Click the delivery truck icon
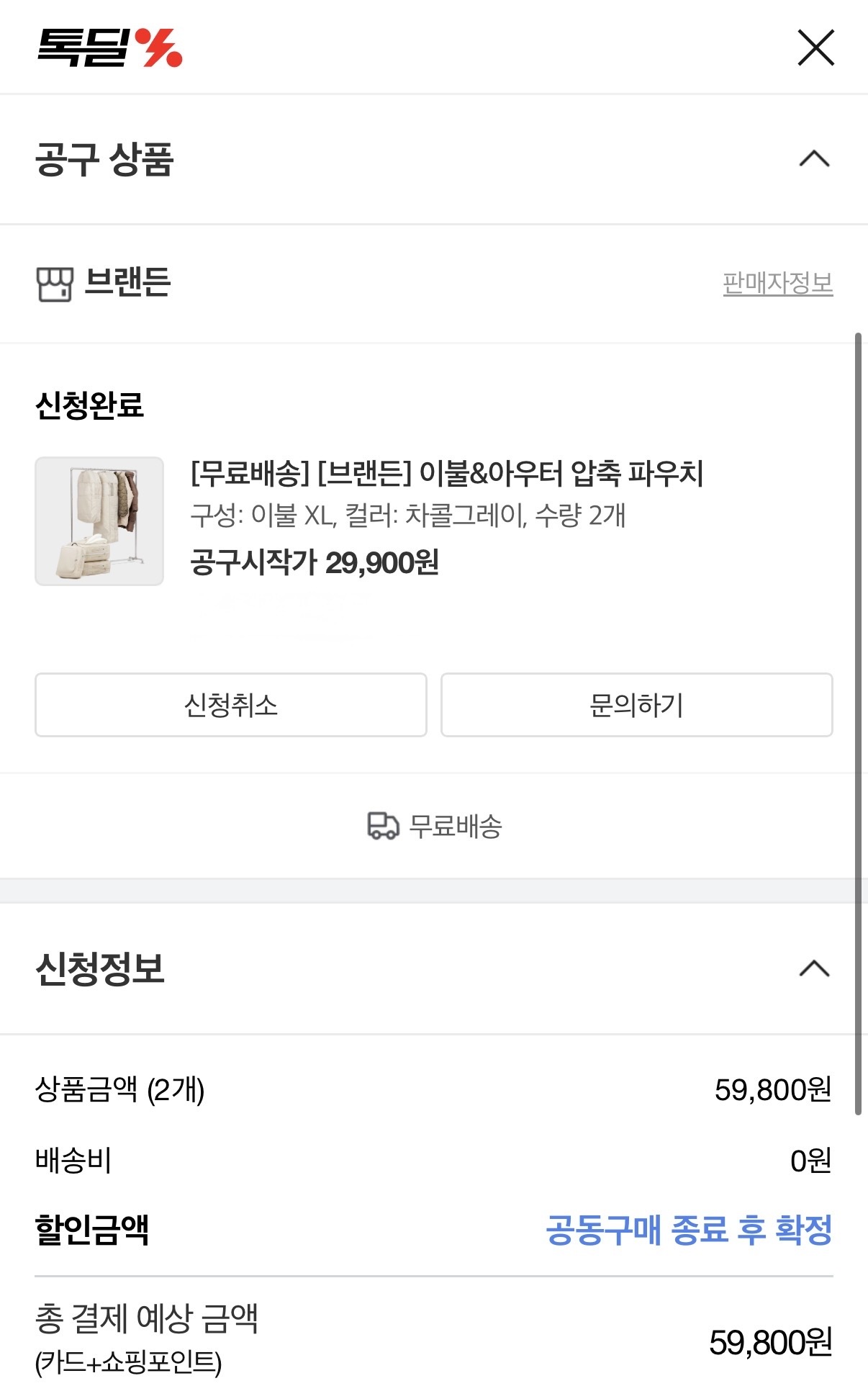The image size is (868, 1386). pos(382,826)
